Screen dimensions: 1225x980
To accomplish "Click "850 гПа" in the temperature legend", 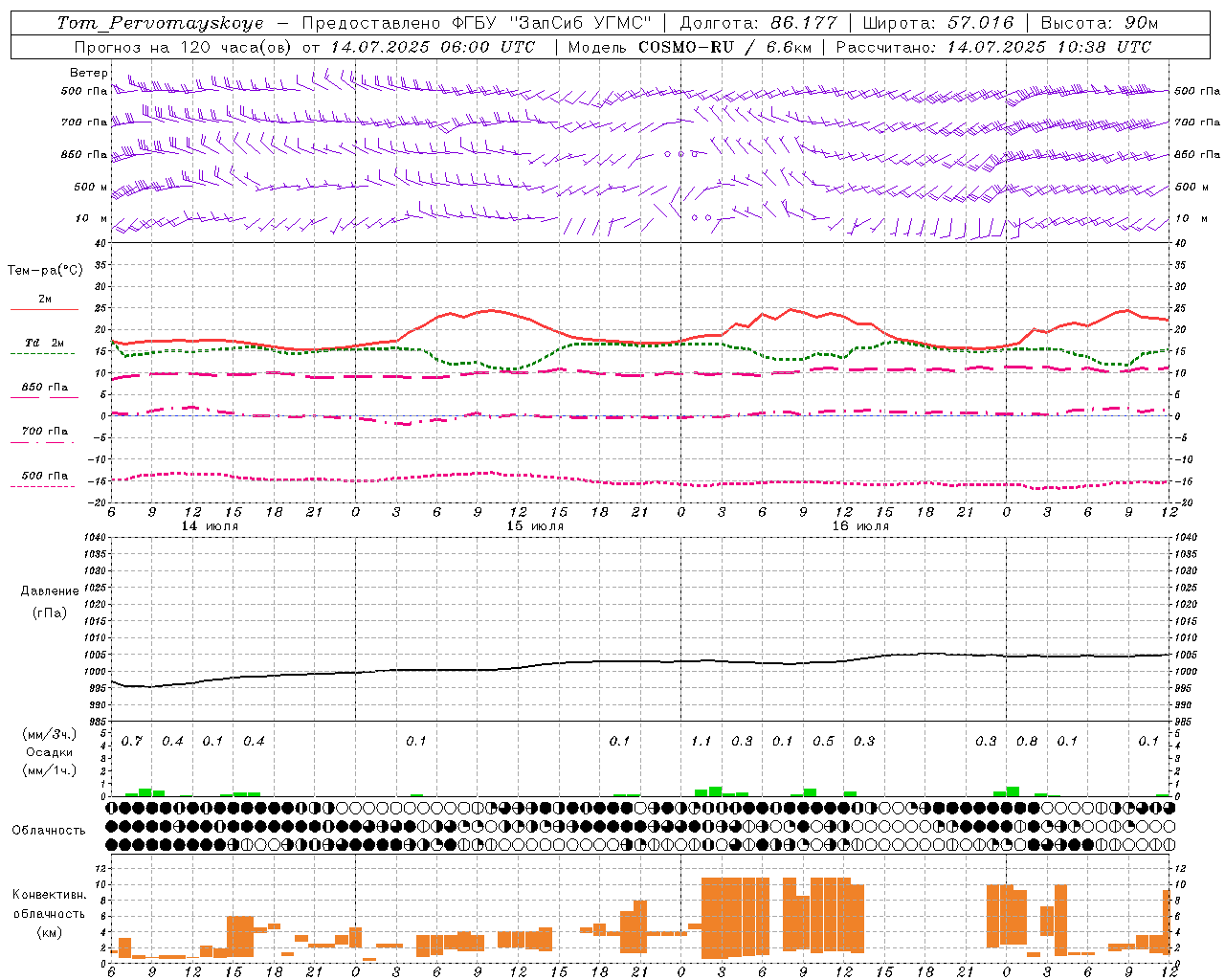I will click(x=45, y=388).
